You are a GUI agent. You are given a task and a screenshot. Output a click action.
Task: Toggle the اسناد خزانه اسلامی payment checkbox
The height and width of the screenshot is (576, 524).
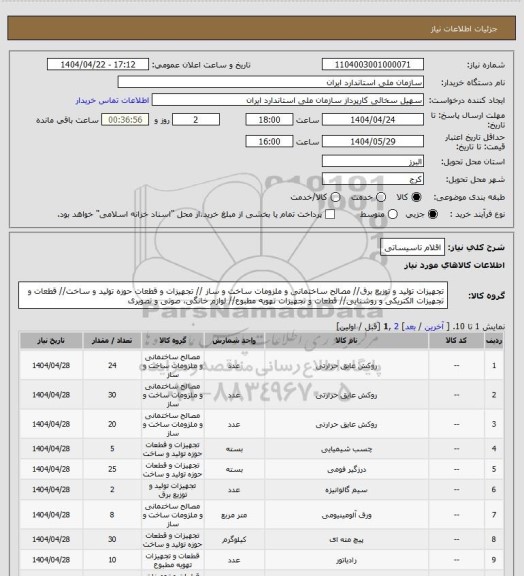click(x=330, y=214)
